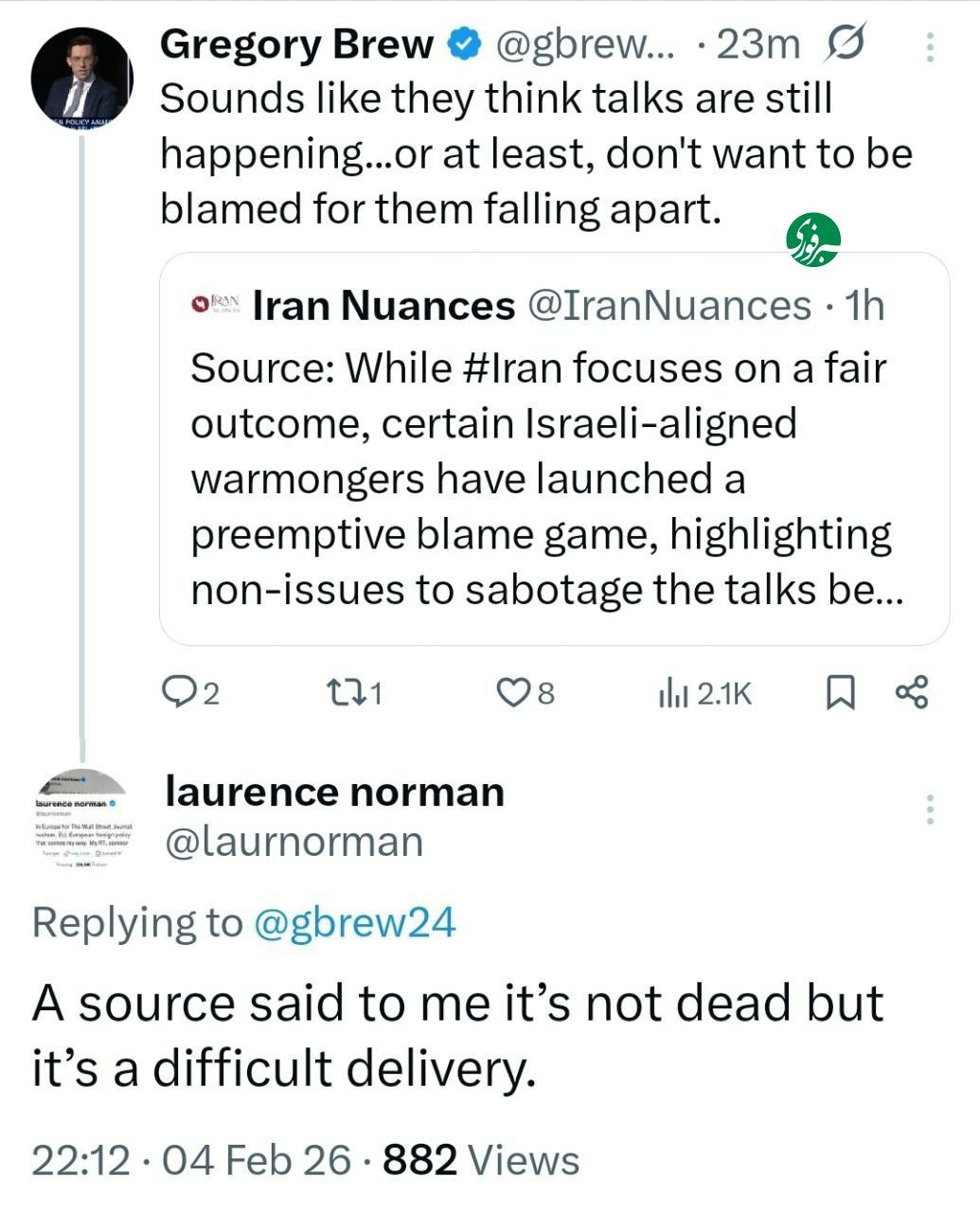Image resolution: width=980 pixels, height=1212 pixels.
Task: Open Gregory Brew's profile picture
Action: [80, 79]
